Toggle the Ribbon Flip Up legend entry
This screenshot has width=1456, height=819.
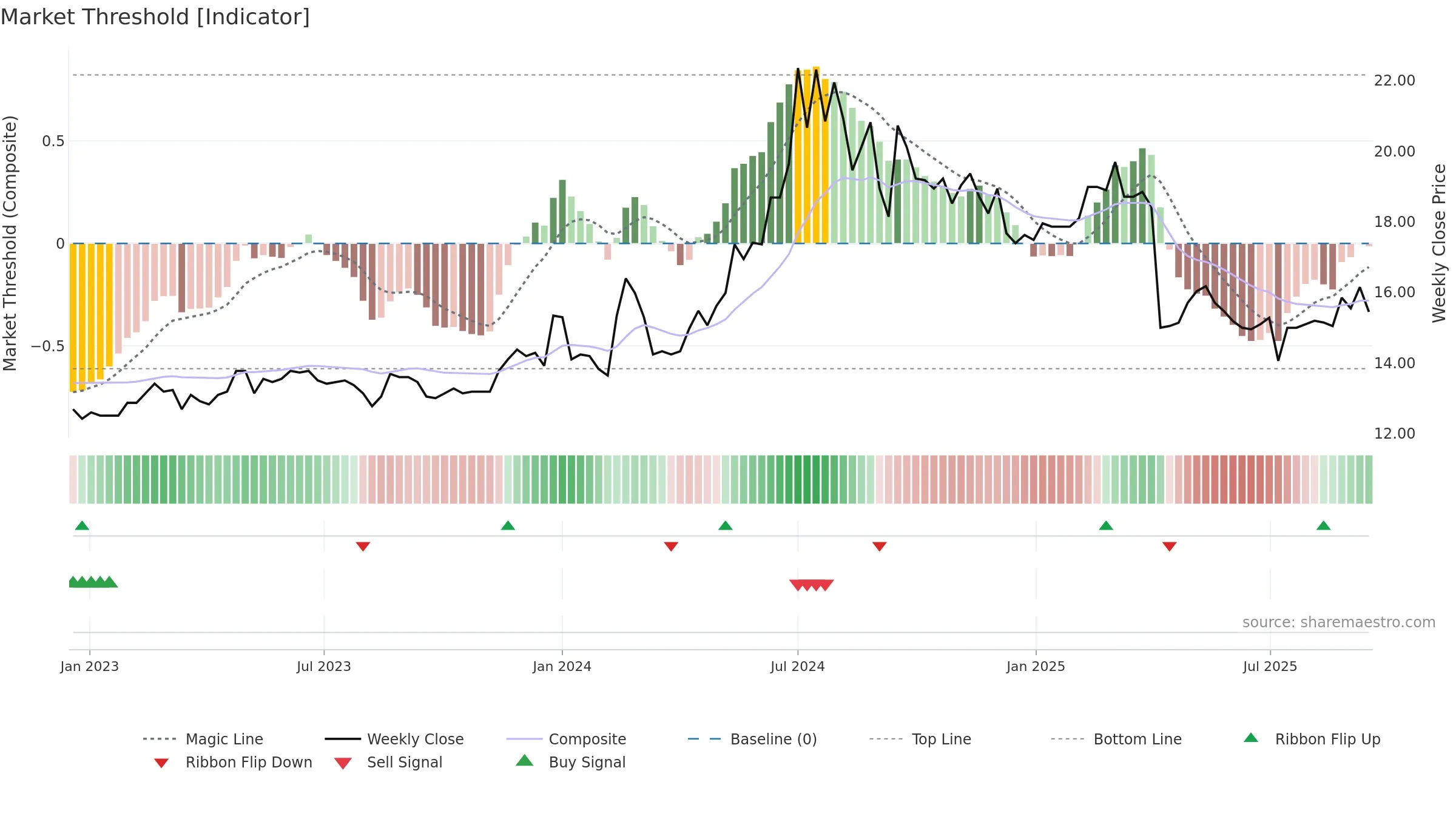pyautogui.click(x=1312, y=739)
